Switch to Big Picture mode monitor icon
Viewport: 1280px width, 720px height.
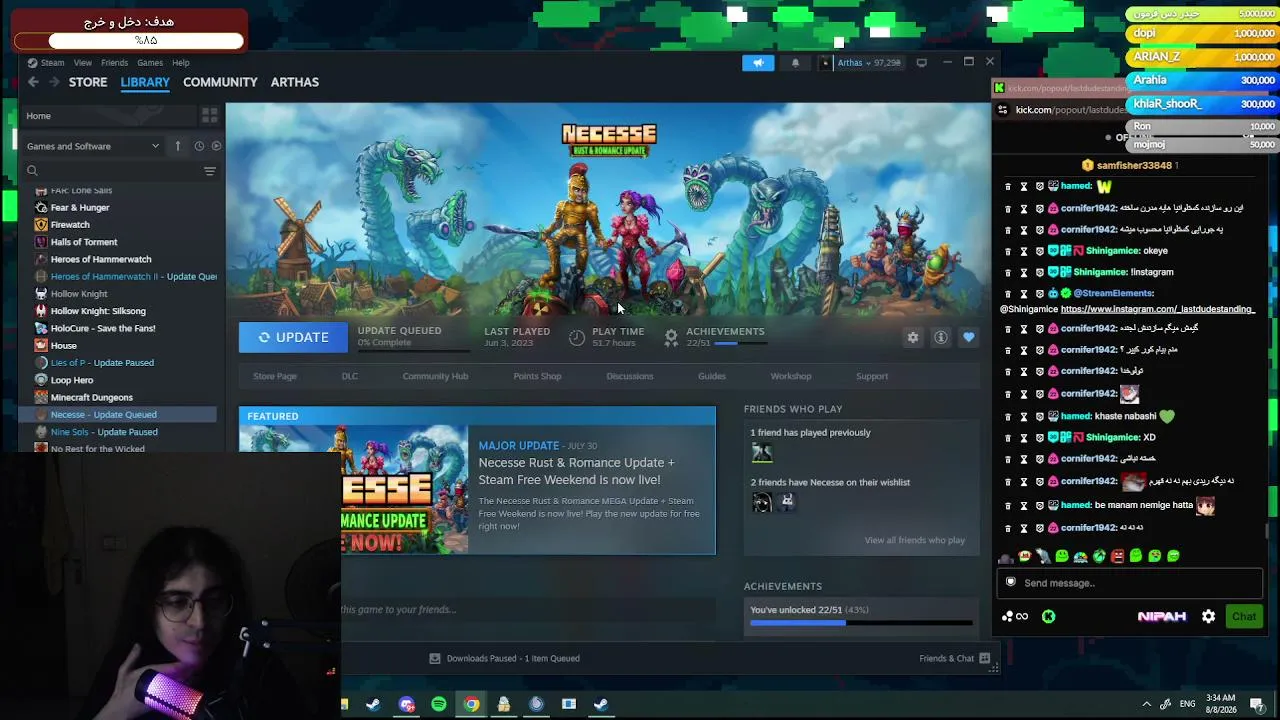pos(921,63)
